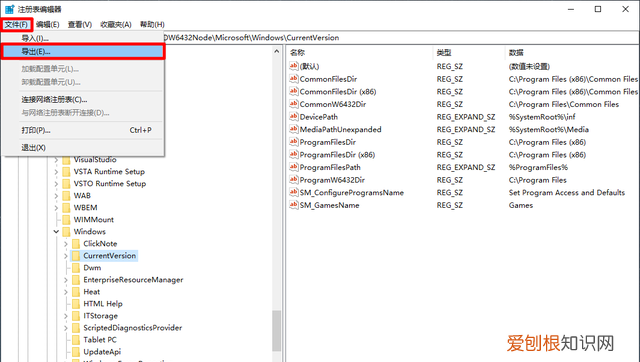640x362 pixels.
Task: Open the 编辑(E) menu
Action: 47,24
